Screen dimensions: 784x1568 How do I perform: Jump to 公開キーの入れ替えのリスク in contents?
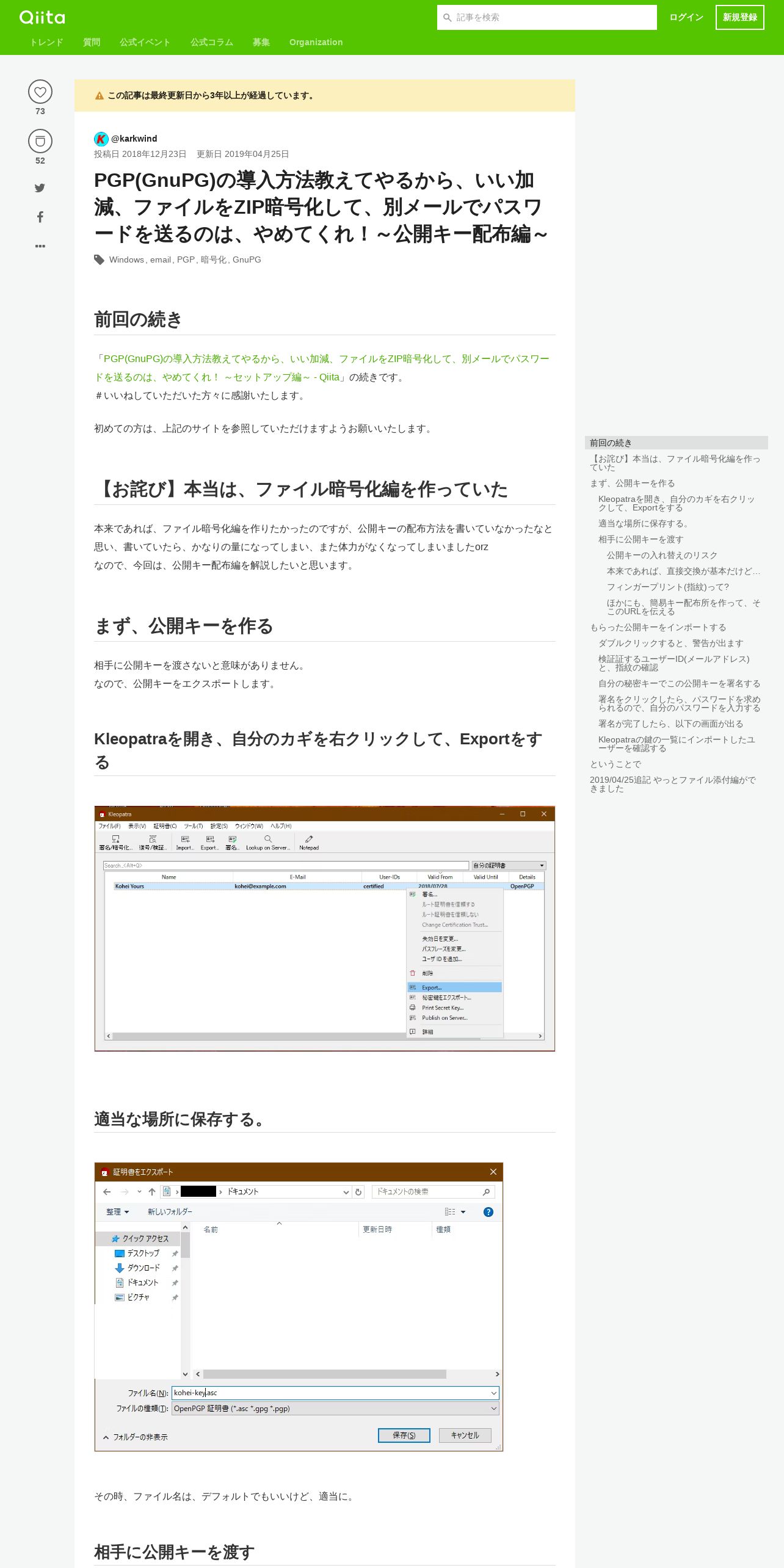[662, 555]
